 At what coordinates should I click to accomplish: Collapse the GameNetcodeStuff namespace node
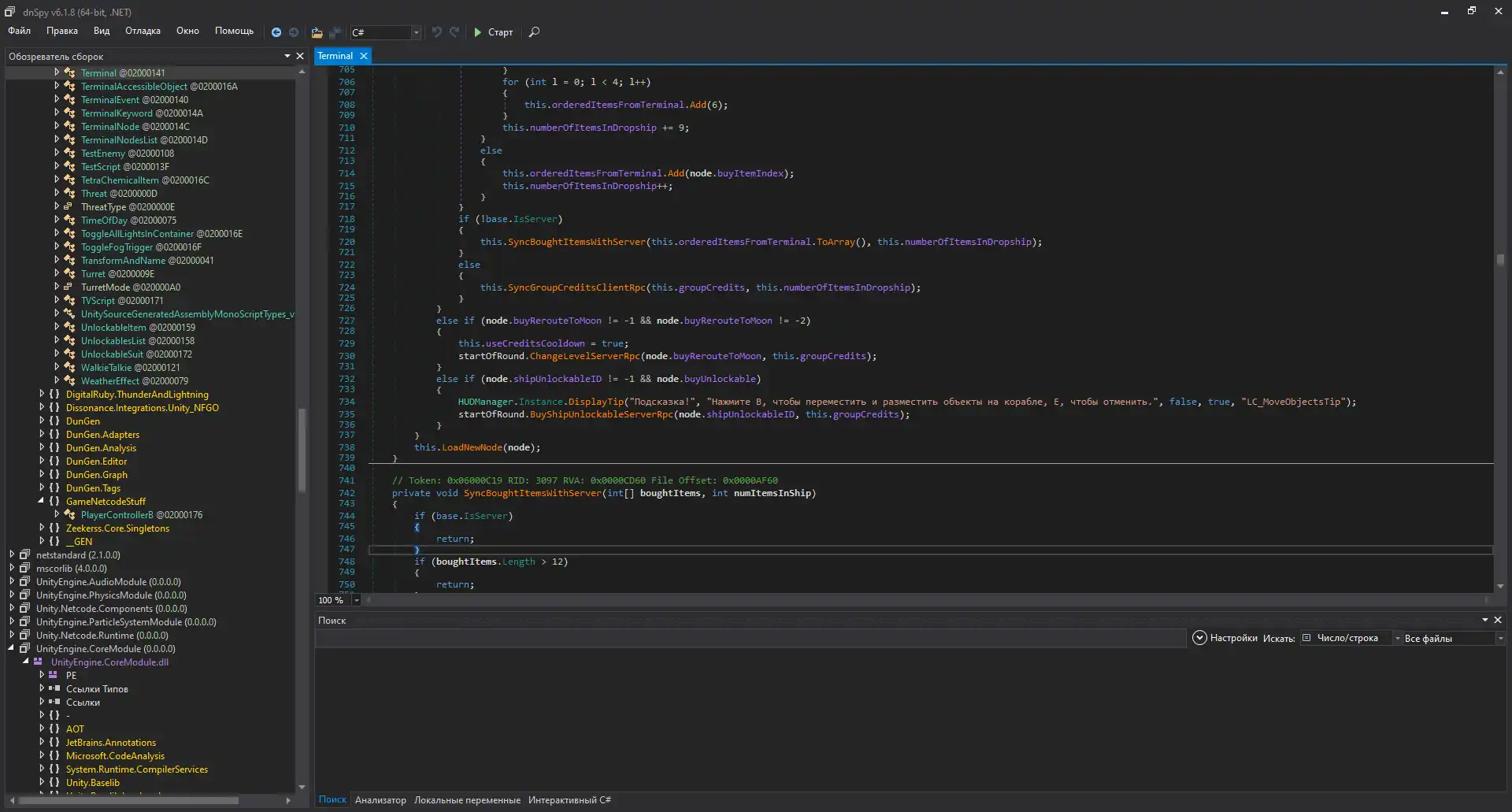tap(41, 502)
